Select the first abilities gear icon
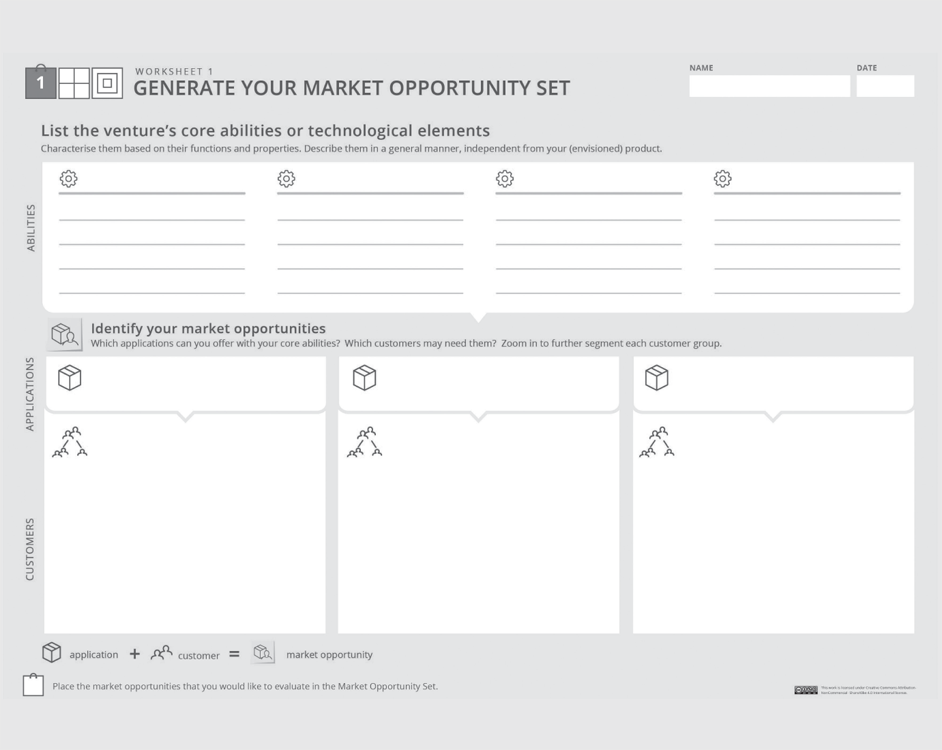Viewport: 942px width, 750px height. coord(68,178)
